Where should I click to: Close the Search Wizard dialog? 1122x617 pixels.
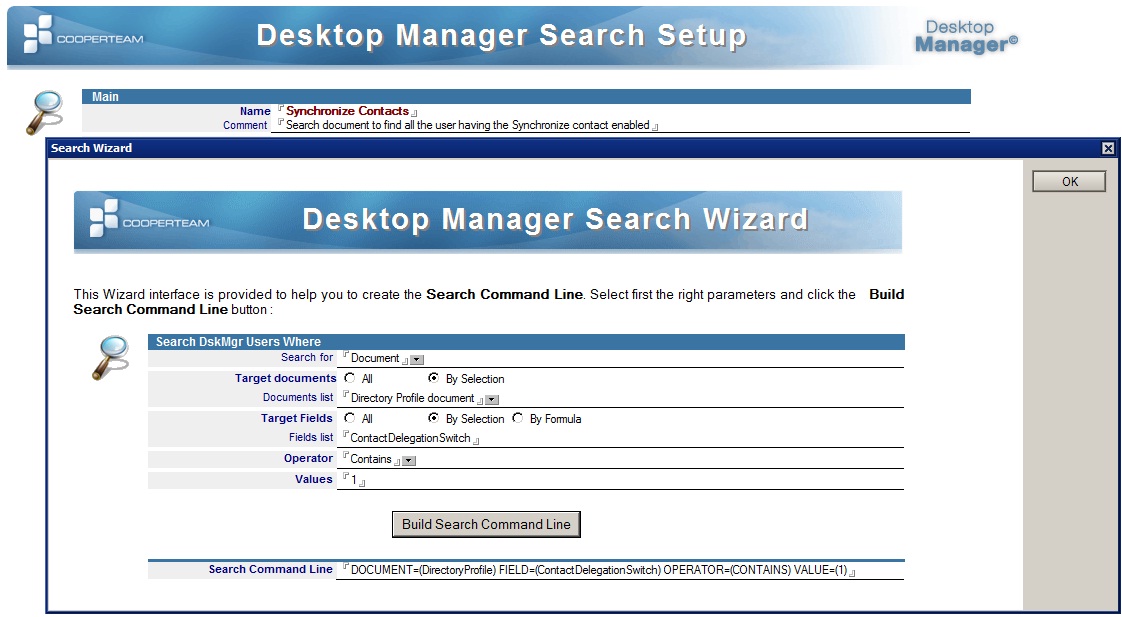(x=1108, y=148)
